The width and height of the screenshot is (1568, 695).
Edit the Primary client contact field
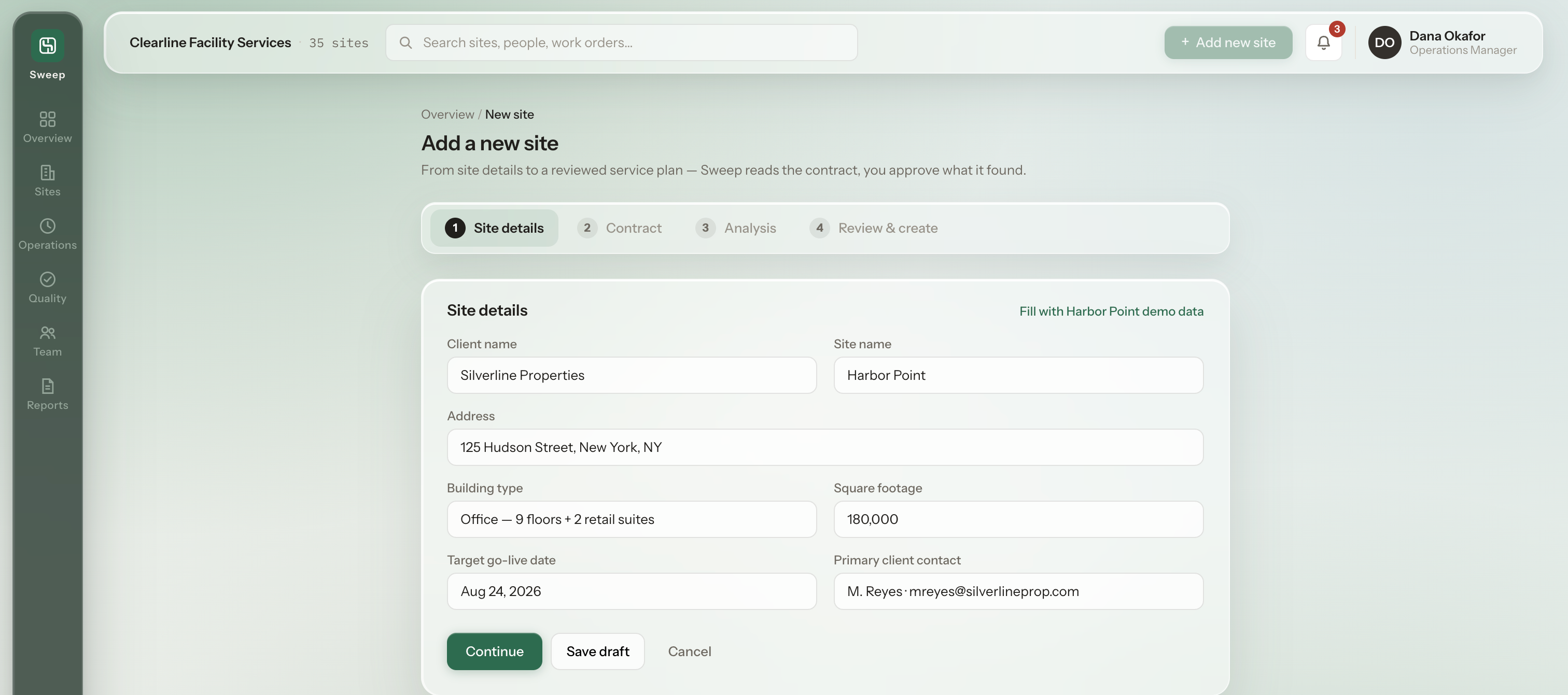click(x=1018, y=591)
